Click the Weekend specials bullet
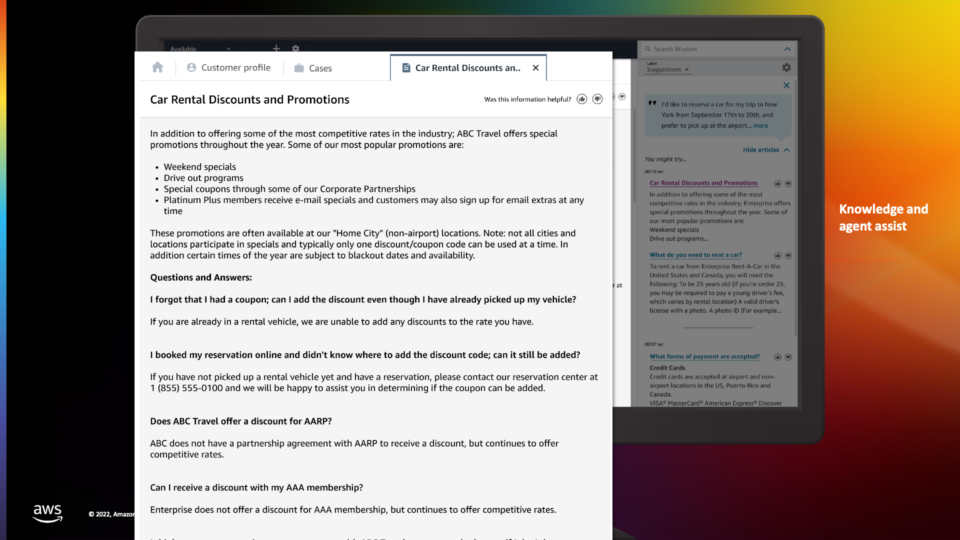Screen dimensions: 960x540 point(200,167)
